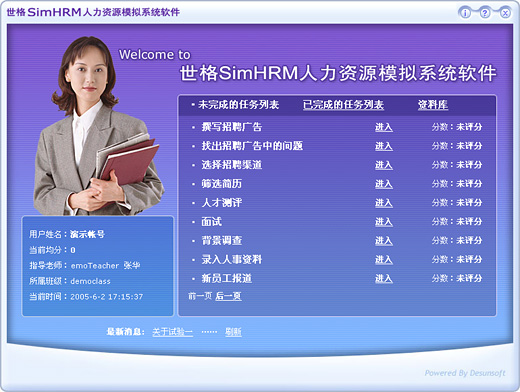Click 分数：未评分 in 撰写招聘广告 row
Image resolution: width=520 pixels, height=392 pixels.
coord(457,127)
